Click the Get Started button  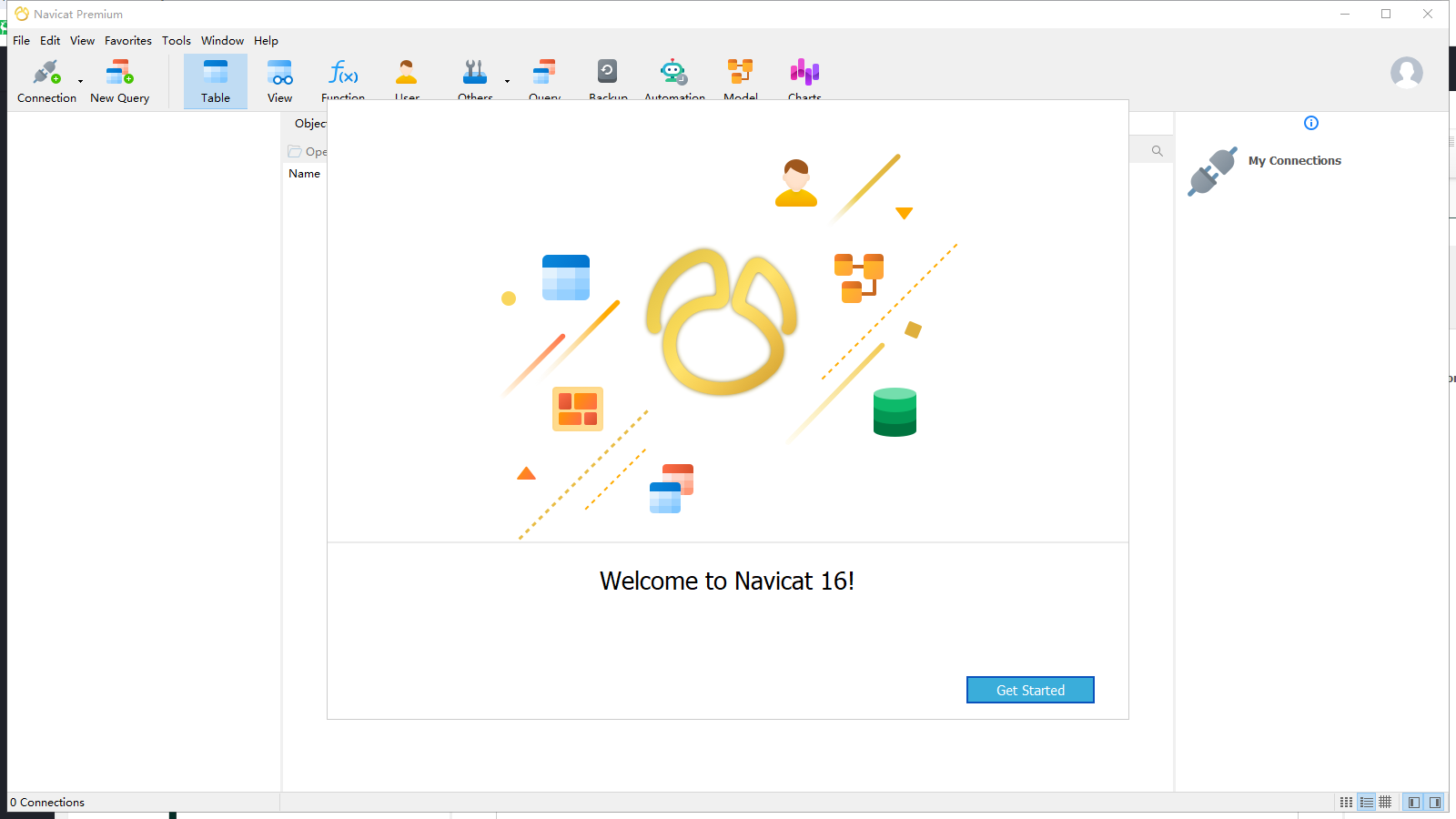[x=1030, y=690]
